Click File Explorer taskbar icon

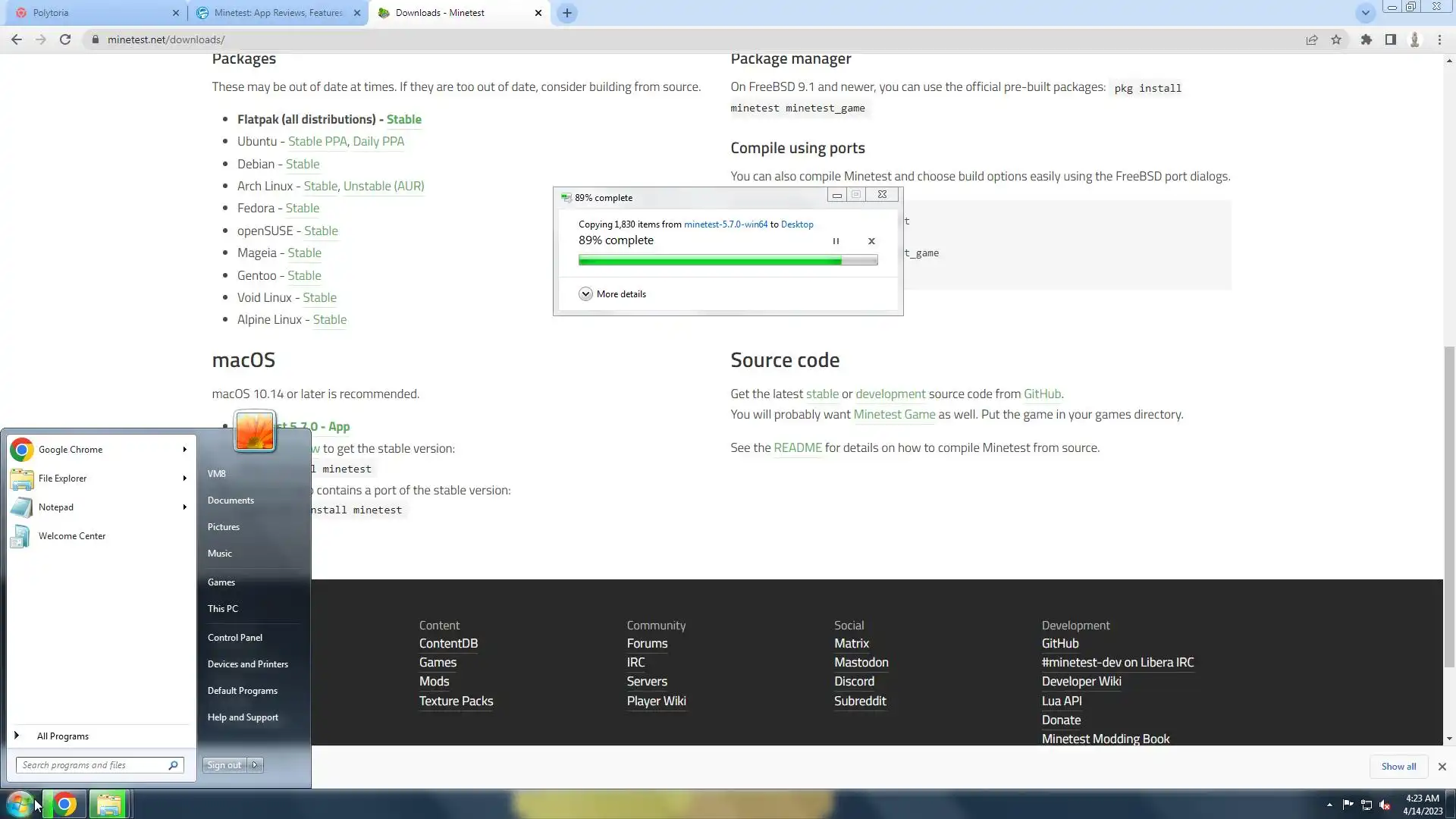[108, 805]
